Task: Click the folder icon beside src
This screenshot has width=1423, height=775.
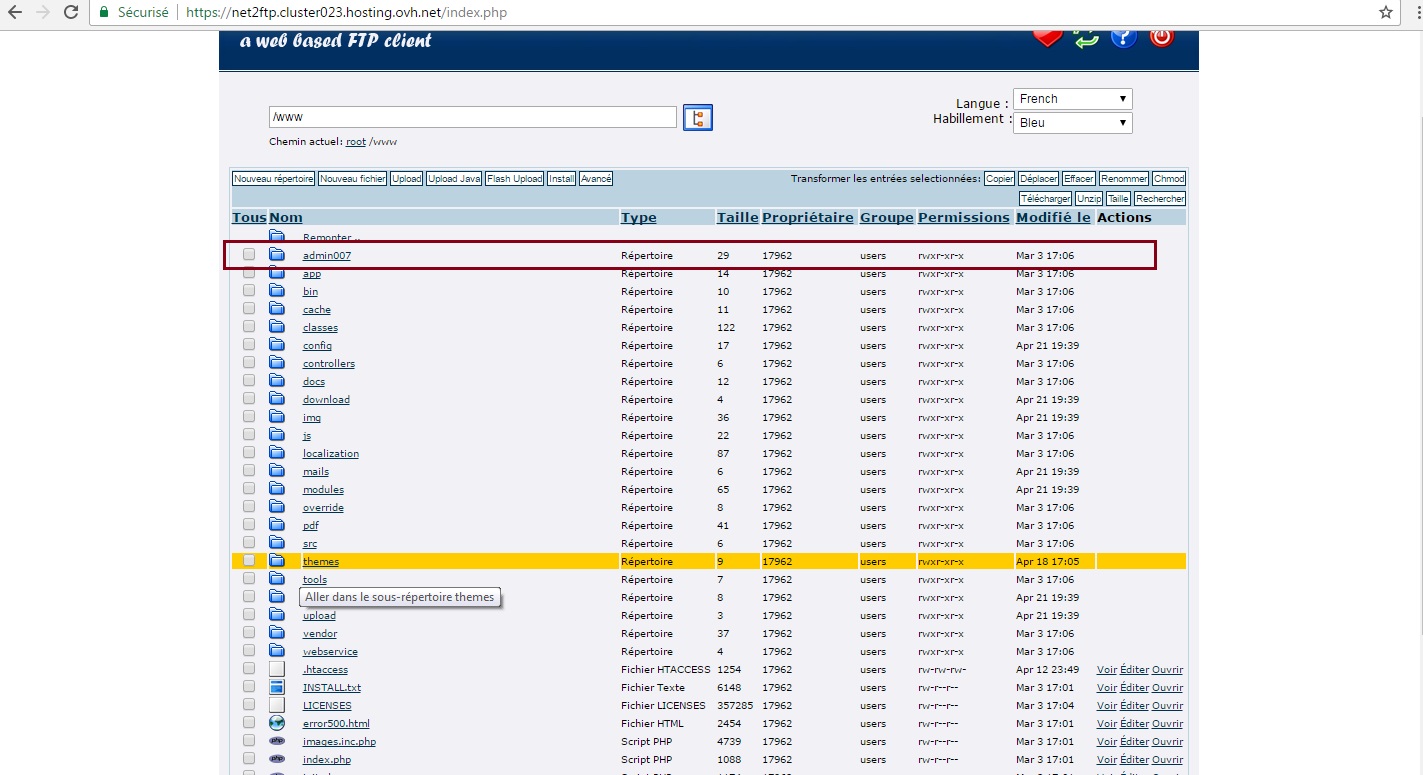Action: click(277, 543)
